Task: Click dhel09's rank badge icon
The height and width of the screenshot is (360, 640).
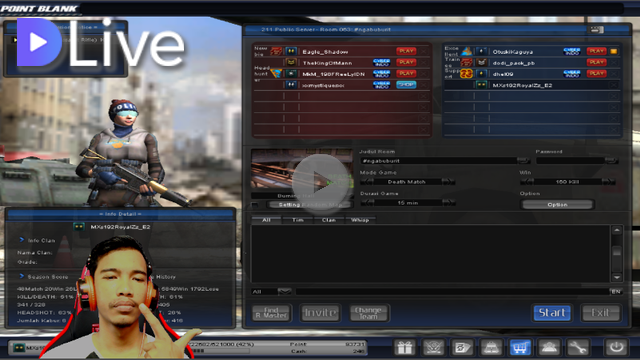Action: click(482, 74)
